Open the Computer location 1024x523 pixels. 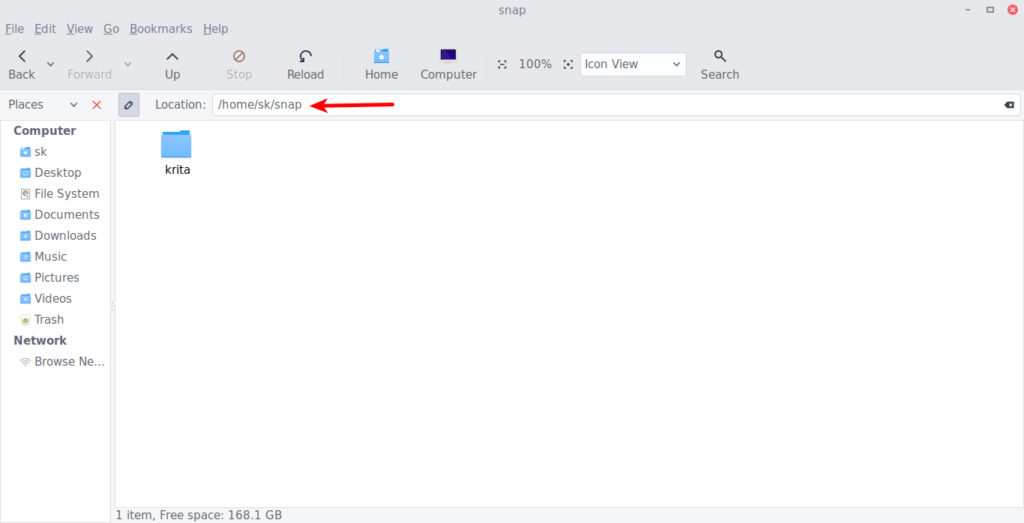(x=449, y=65)
